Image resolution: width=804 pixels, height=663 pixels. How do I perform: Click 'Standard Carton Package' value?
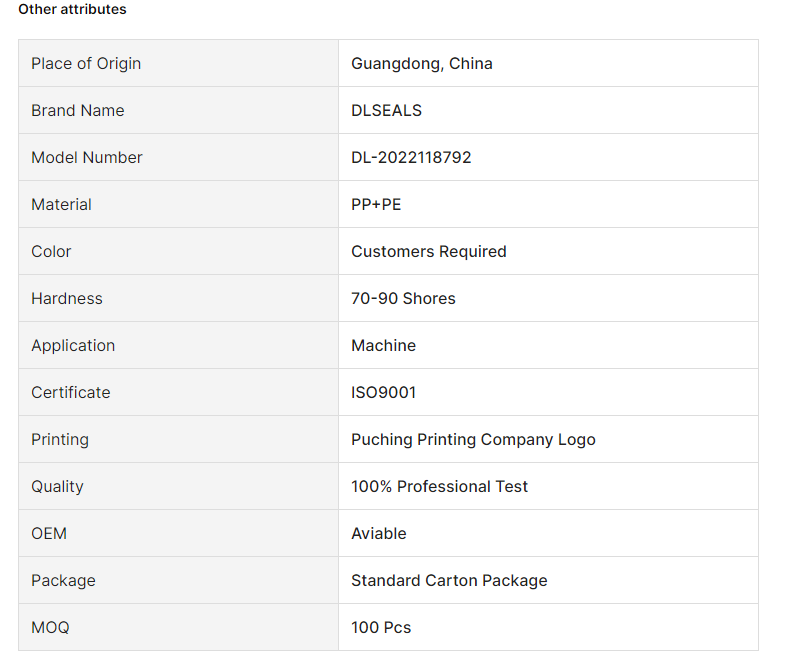[x=449, y=580]
